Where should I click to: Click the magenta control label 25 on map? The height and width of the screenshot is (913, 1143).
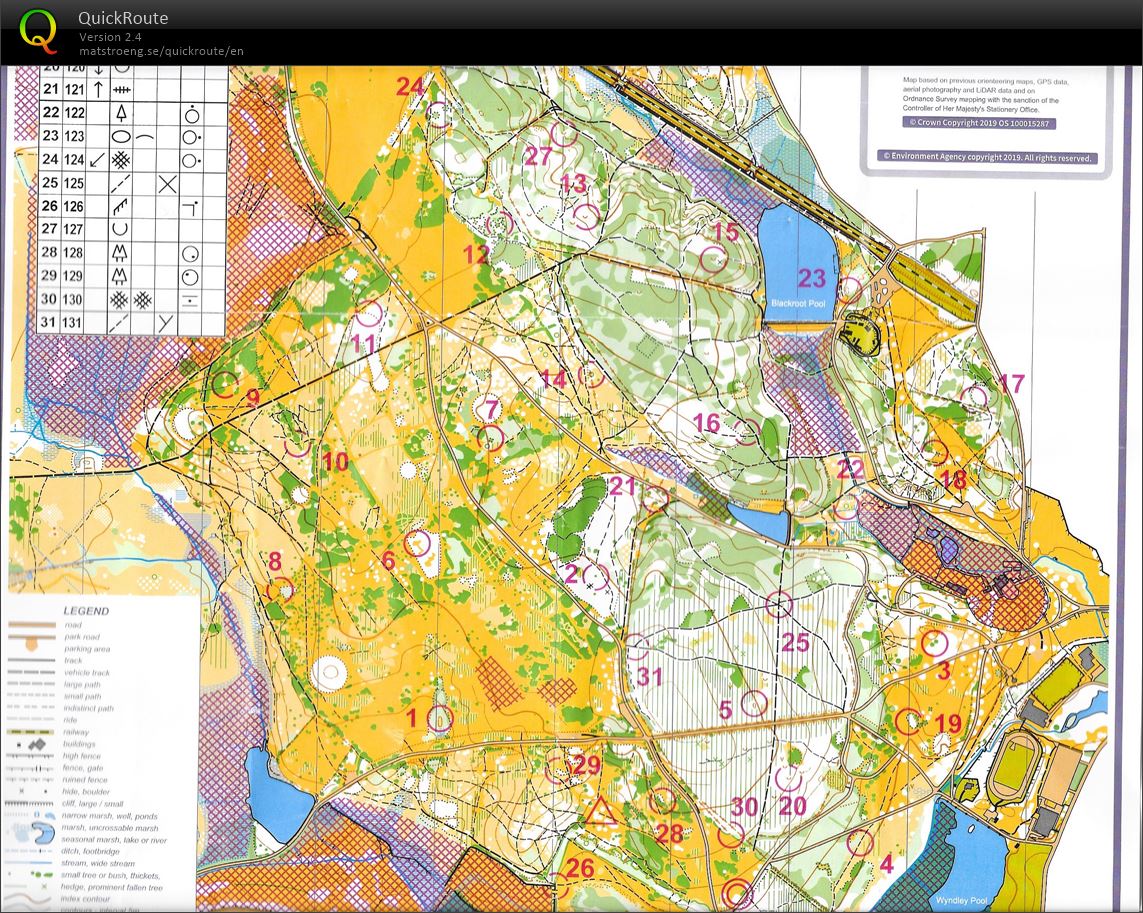[x=795, y=642]
